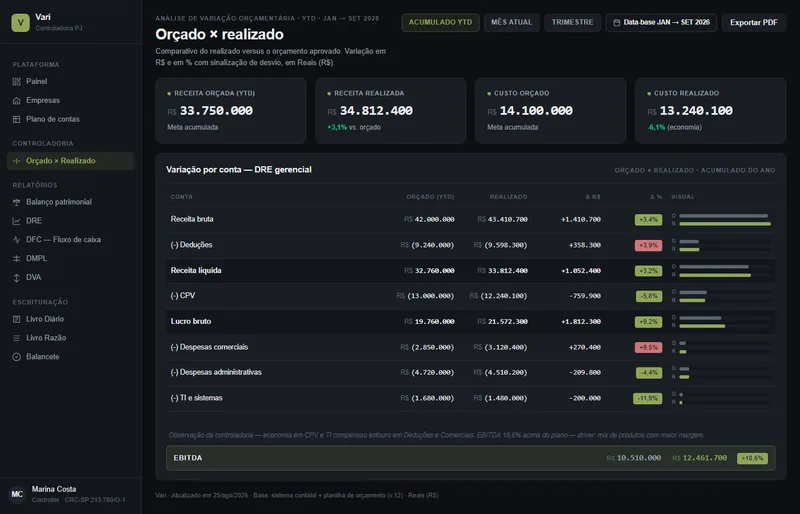Image resolution: width=800 pixels, height=514 pixels.
Task: Go to DFC — Fluxo de caixa
Action: [70, 240]
